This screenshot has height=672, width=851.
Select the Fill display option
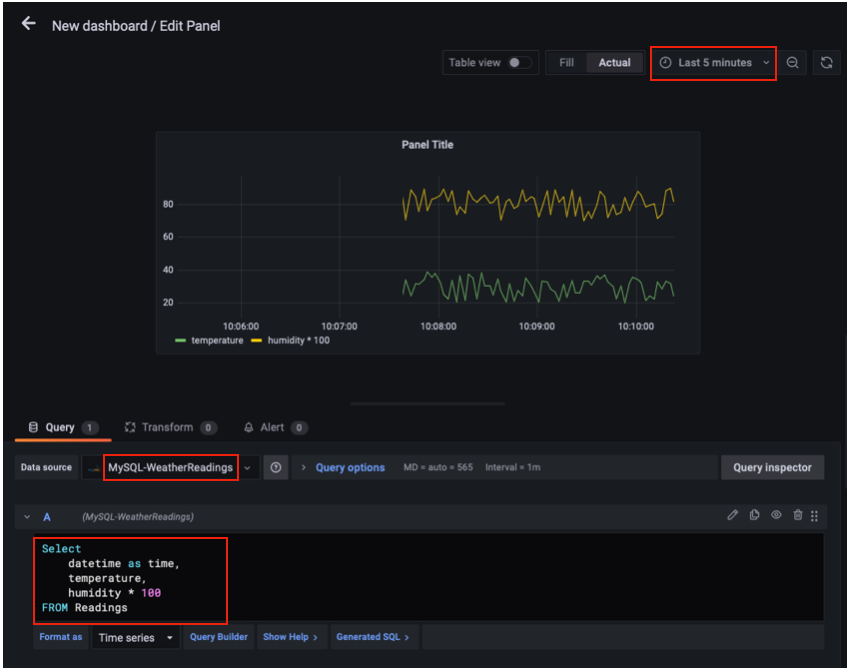(566, 63)
